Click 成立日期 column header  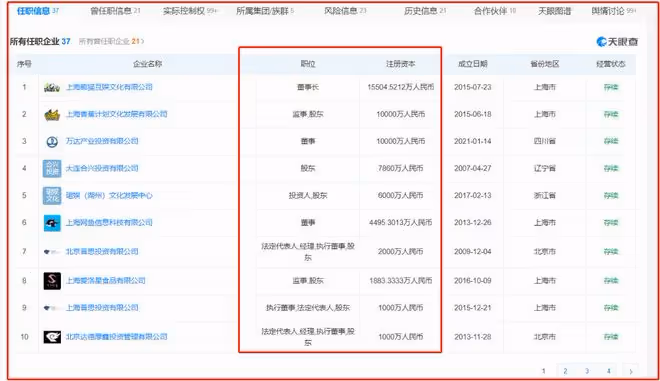point(473,64)
